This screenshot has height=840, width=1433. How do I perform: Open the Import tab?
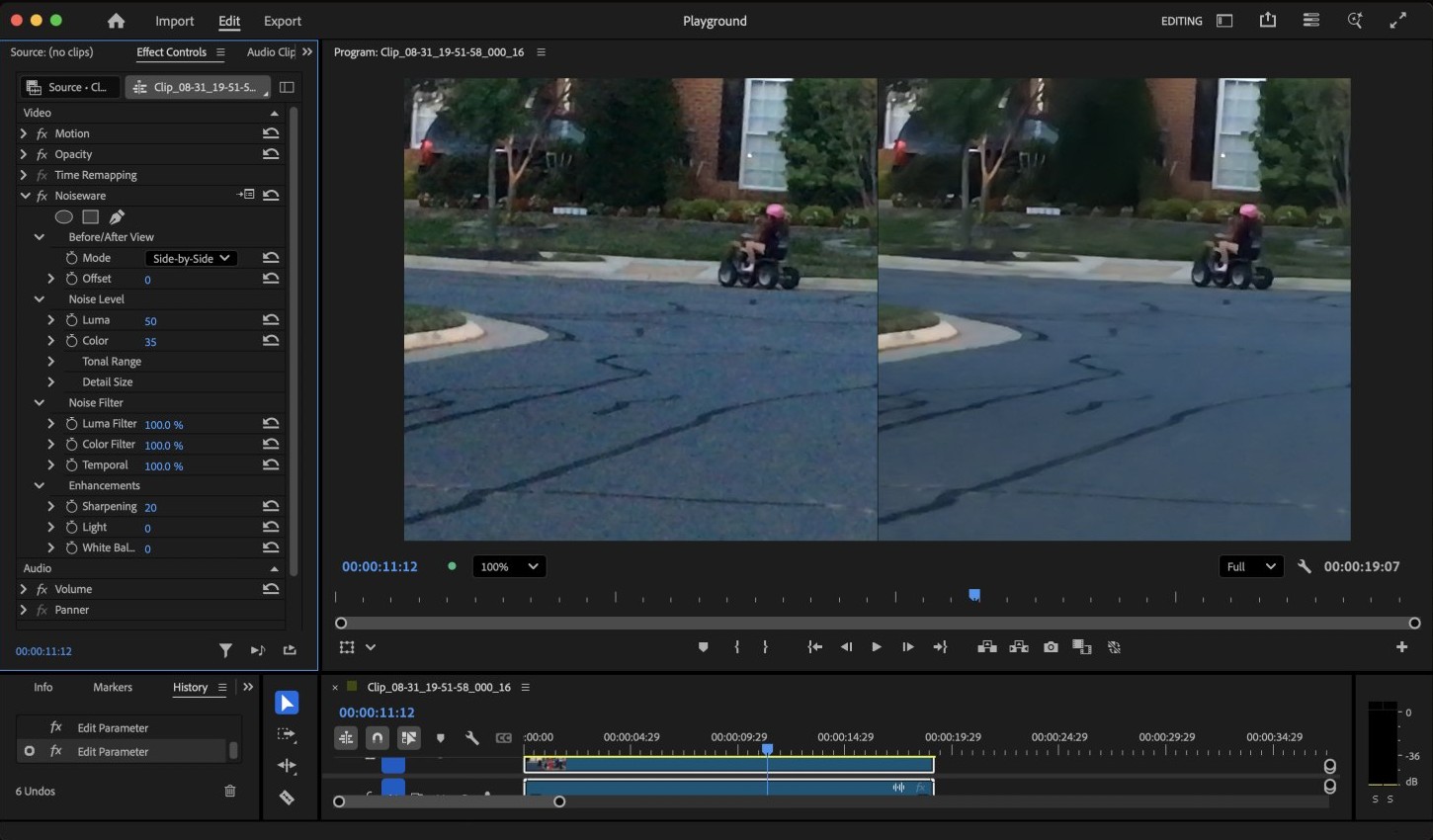point(174,21)
